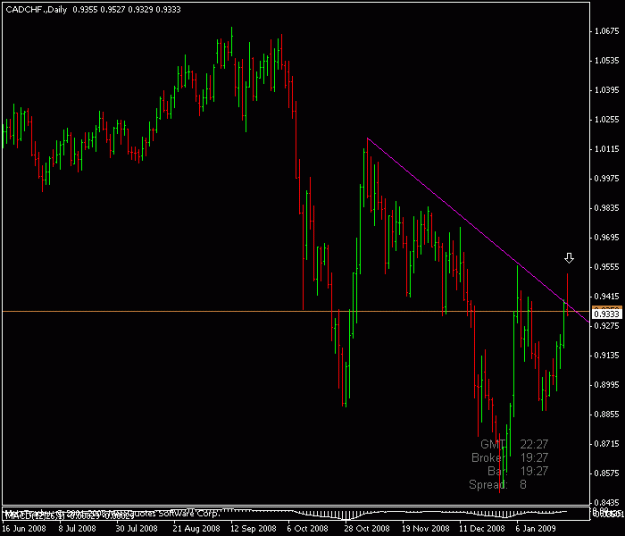Click the 0.8435 price axis label

coord(607,503)
